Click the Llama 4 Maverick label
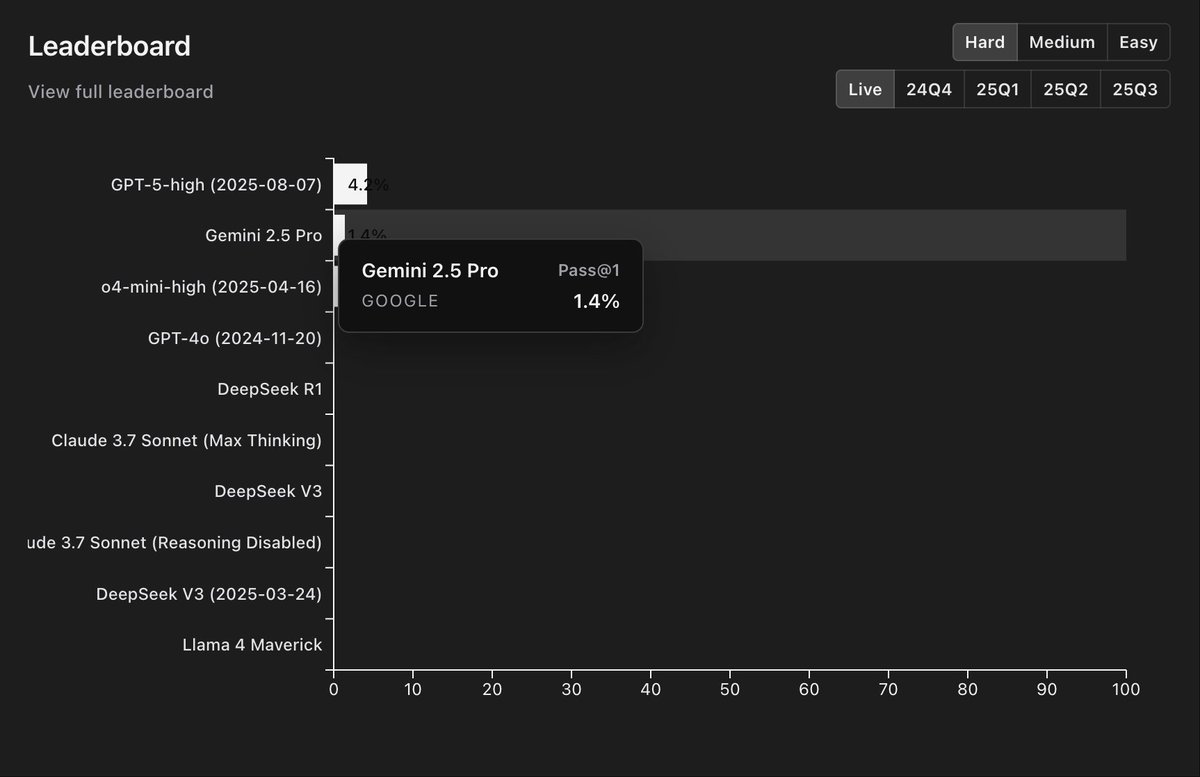Viewport: 1200px width, 777px height. click(x=252, y=644)
